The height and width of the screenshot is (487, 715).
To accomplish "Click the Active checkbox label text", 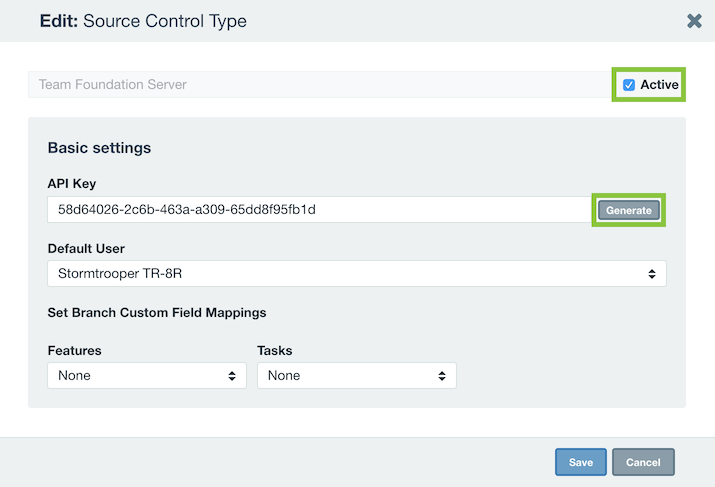I will pos(659,85).
